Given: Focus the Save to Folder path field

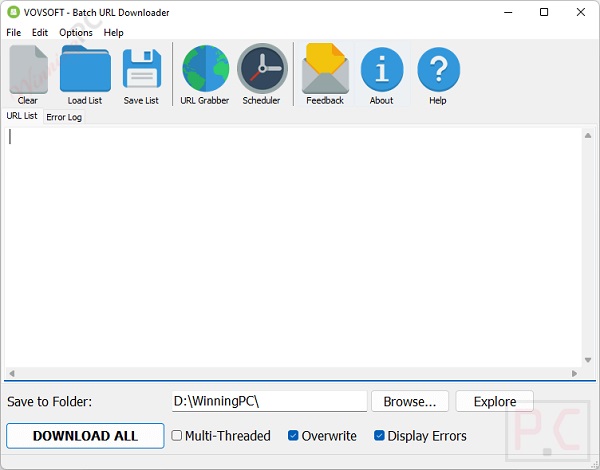Looking at the screenshot, I should pyautogui.click(x=269, y=401).
